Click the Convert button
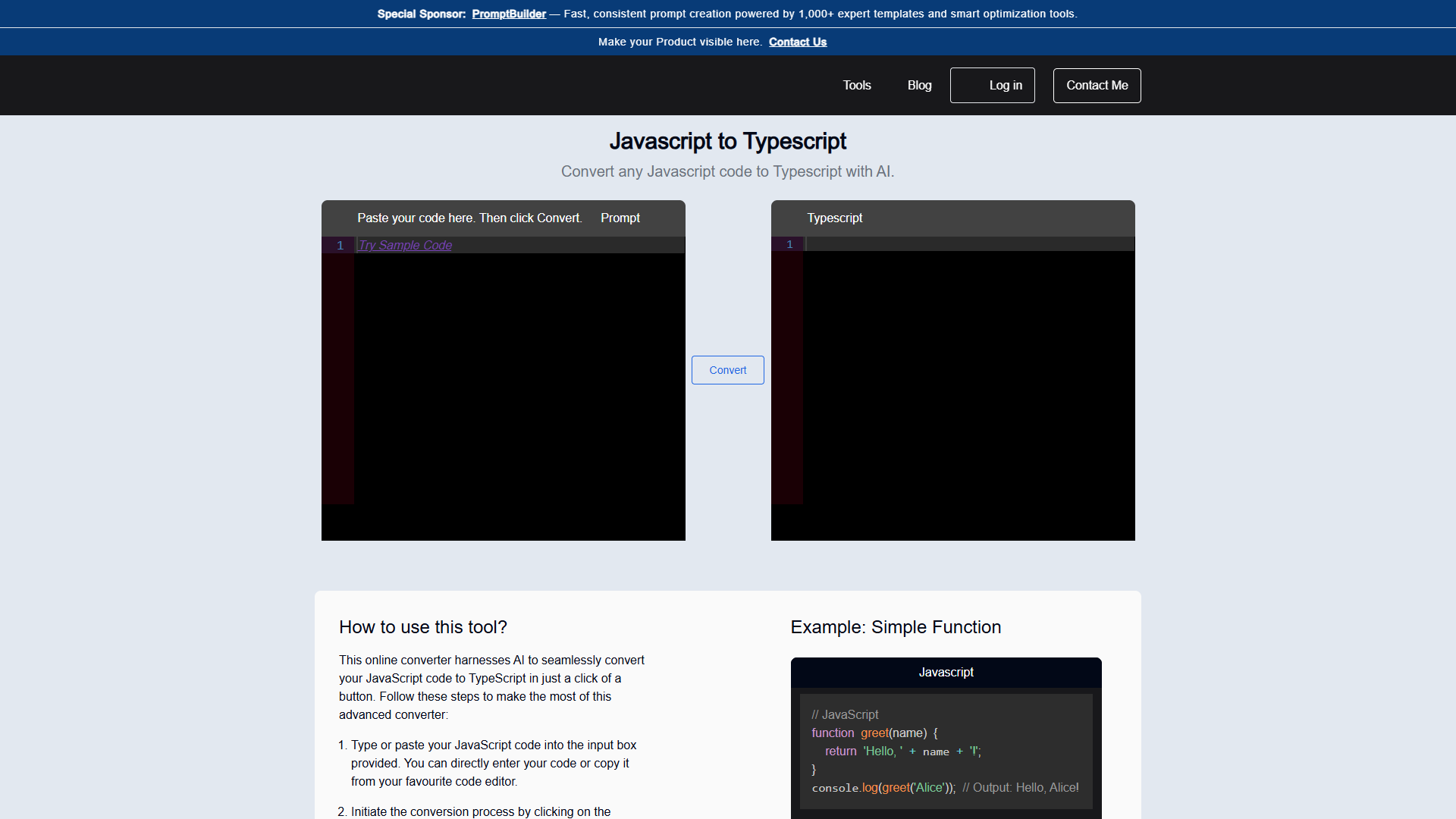 tap(727, 370)
